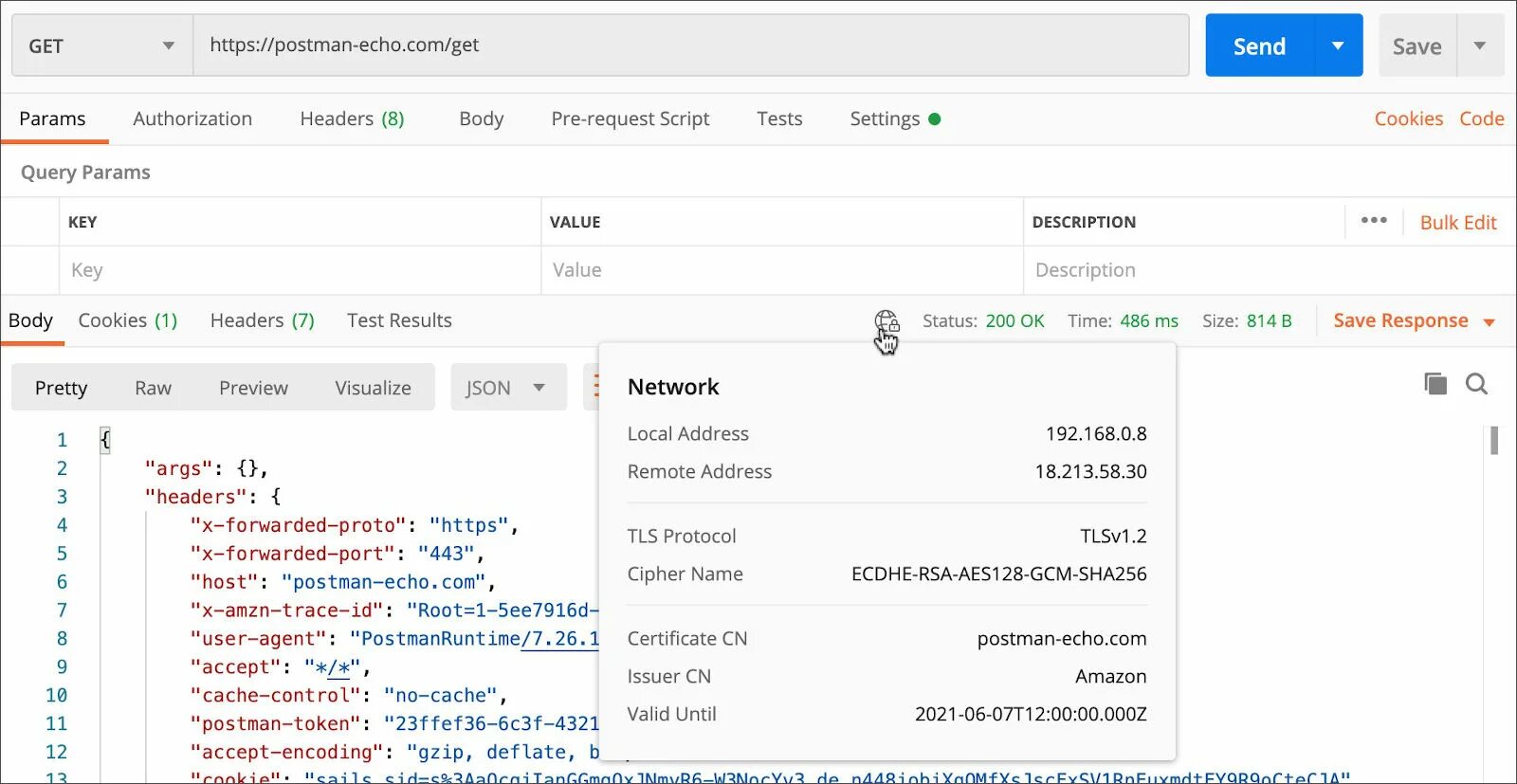
Task: Click the Send button
Action: pyautogui.click(x=1259, y=46)
